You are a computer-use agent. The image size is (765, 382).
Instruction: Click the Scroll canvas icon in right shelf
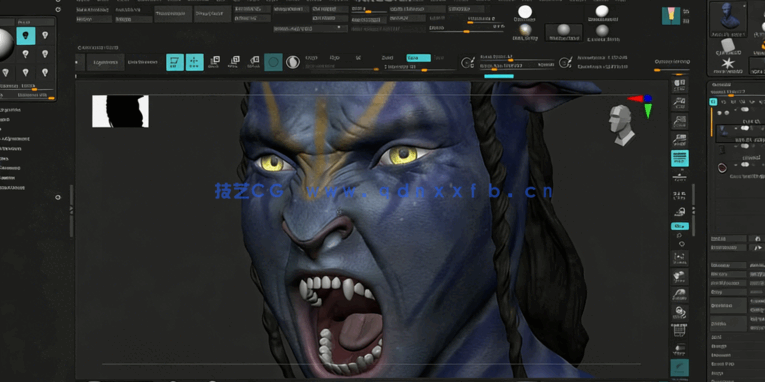tap(680, 103)
